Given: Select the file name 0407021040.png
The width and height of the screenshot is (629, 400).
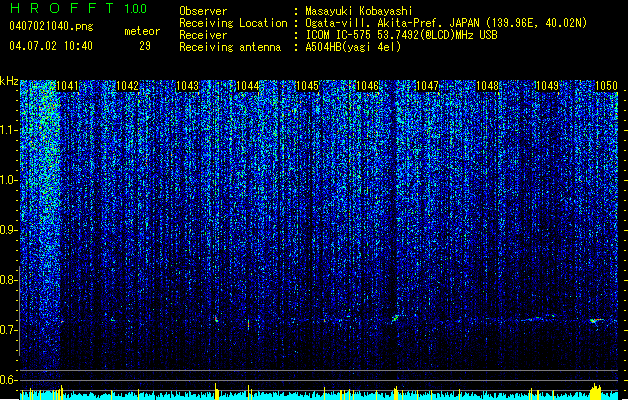Looking at the screenshot, I should tap(51, 27).
